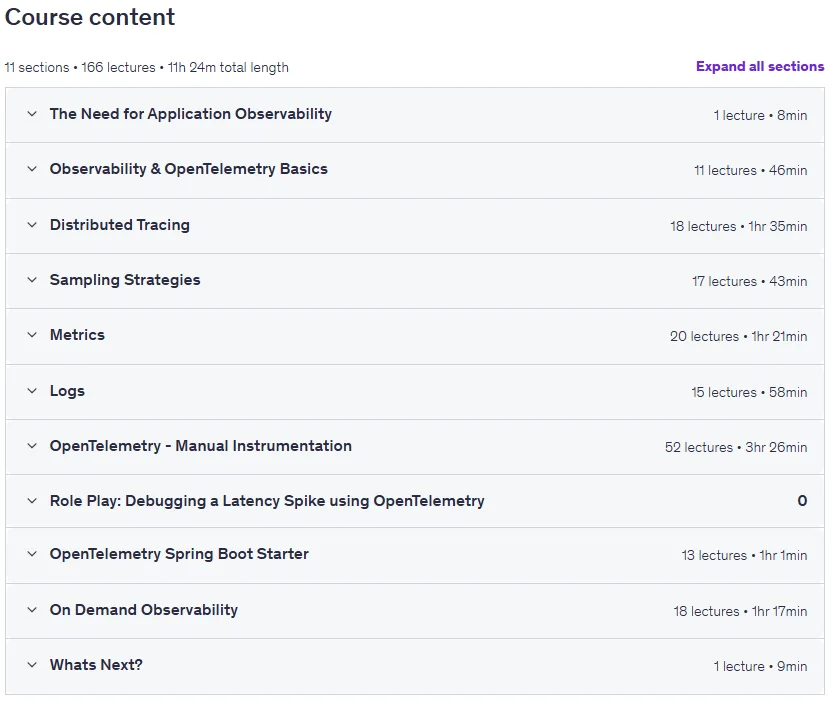Image resolution: width=832 pixels, height=701 pixels.
Task: Click the '1 lecture • 9min' label
Action: pyautogui.click(x=760, y=666)
